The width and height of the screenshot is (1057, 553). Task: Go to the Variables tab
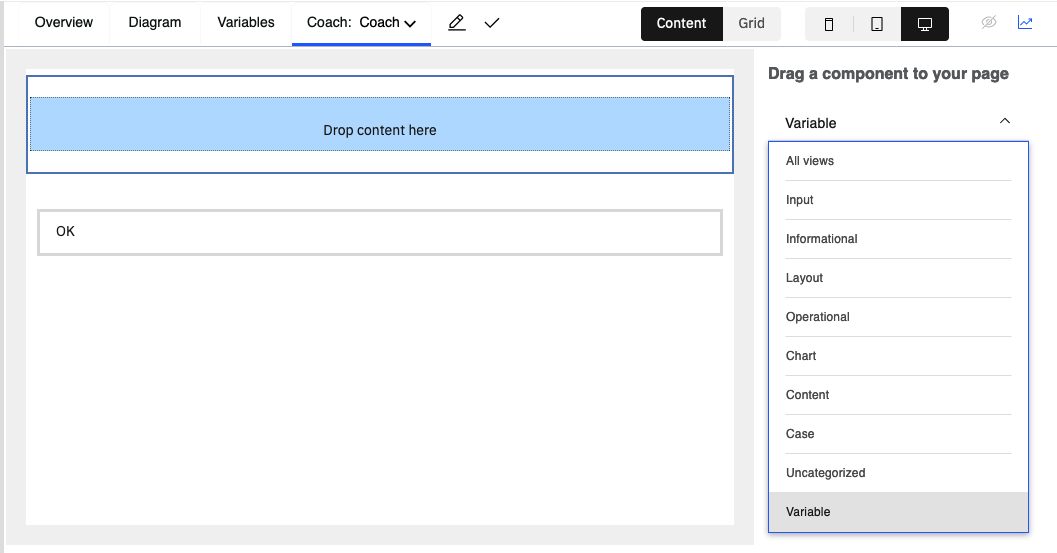click(246, 22)
